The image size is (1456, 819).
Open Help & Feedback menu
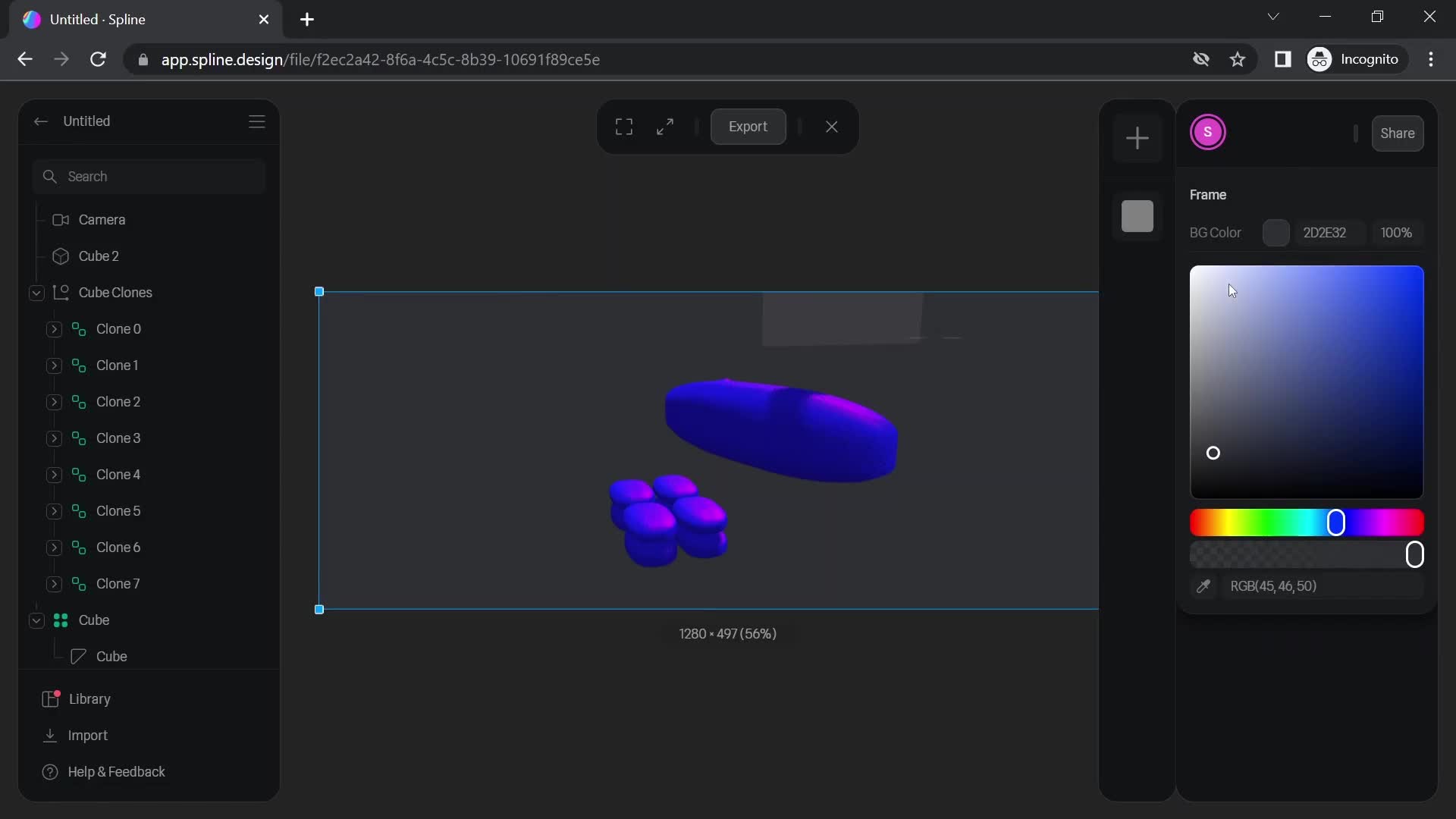[x=116, y=771]
